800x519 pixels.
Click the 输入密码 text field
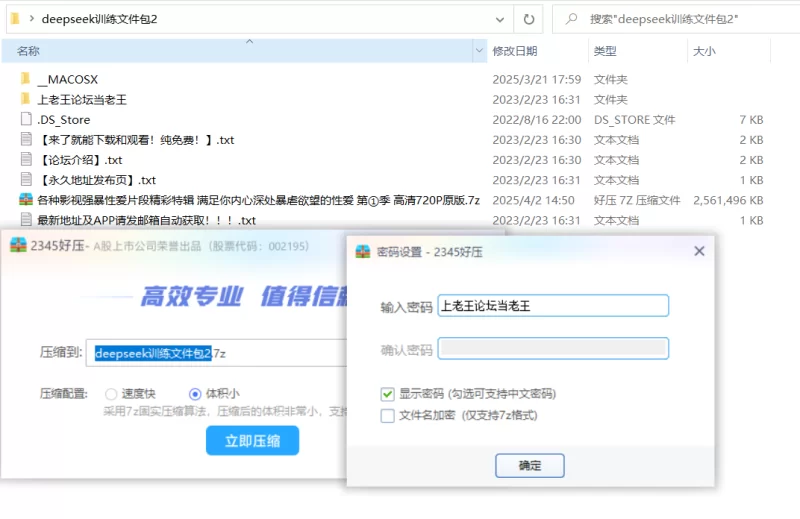click(x=553, y=306)
